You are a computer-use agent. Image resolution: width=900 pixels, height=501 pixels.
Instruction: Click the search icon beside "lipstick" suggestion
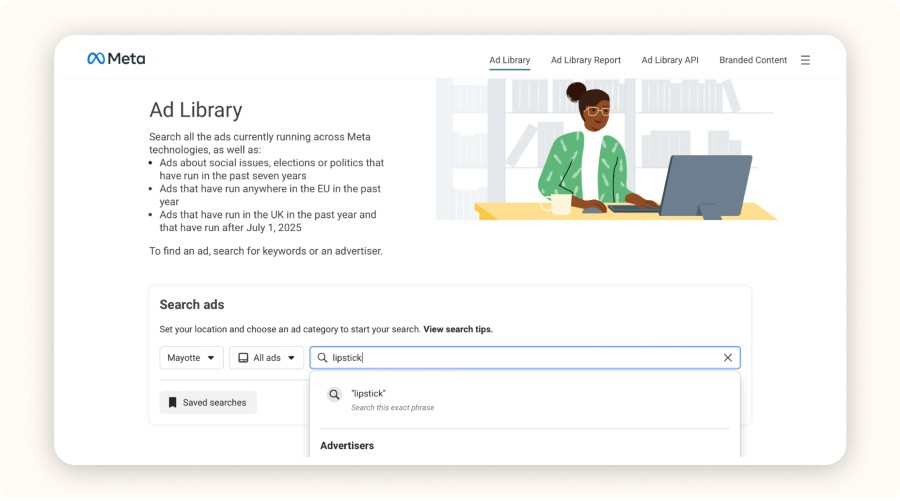click(x=334, y=395)
